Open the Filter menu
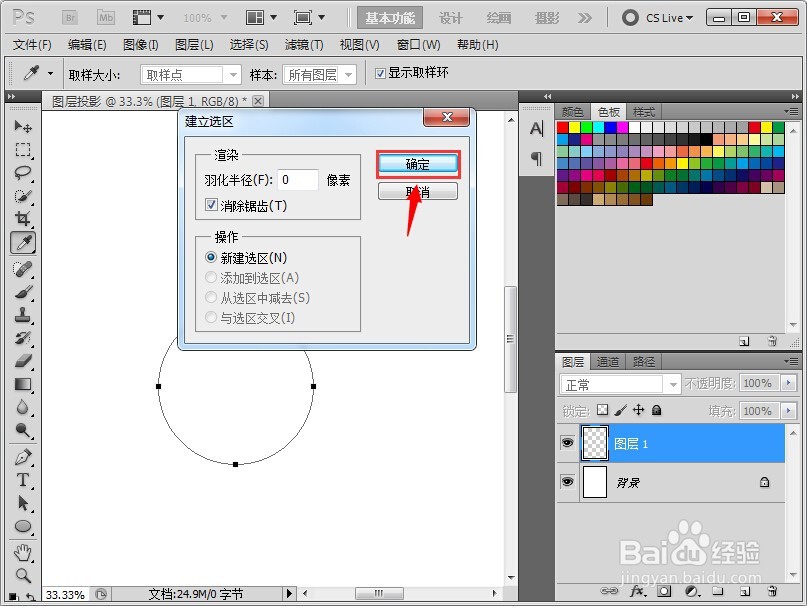 (x=304, y=45)
